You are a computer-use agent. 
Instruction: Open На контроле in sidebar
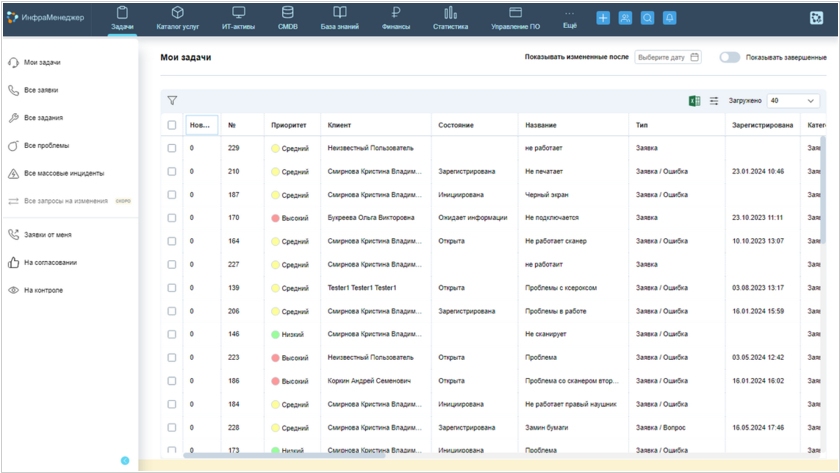click(x=35, y=290)
